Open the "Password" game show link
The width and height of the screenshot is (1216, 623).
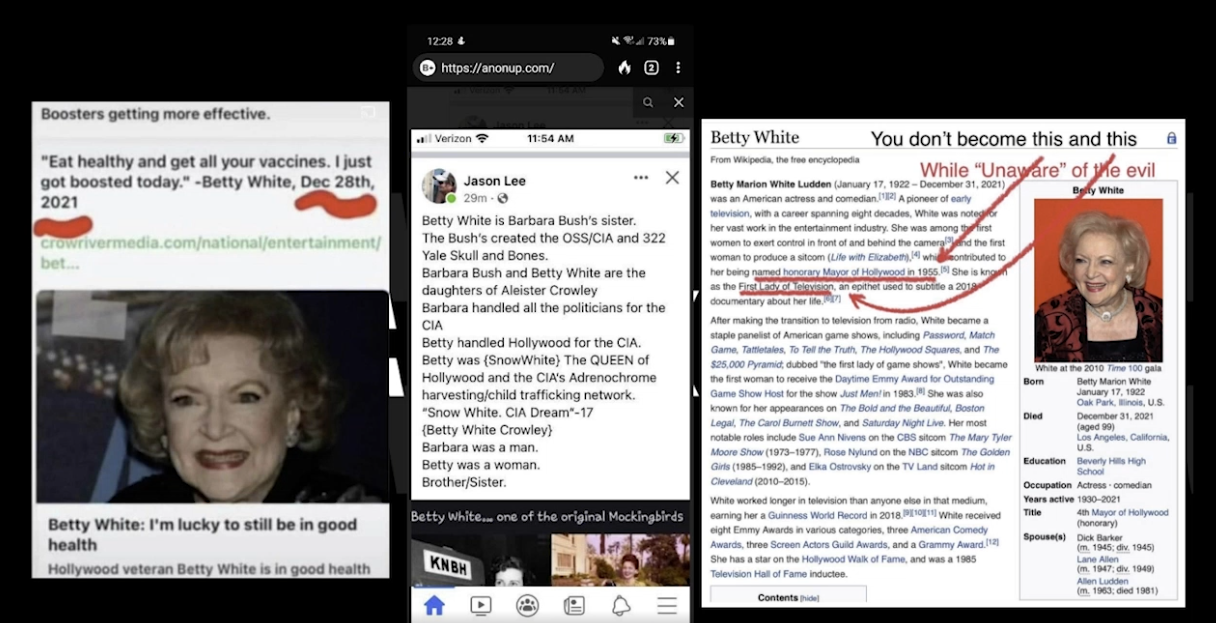tap(943, 335)
